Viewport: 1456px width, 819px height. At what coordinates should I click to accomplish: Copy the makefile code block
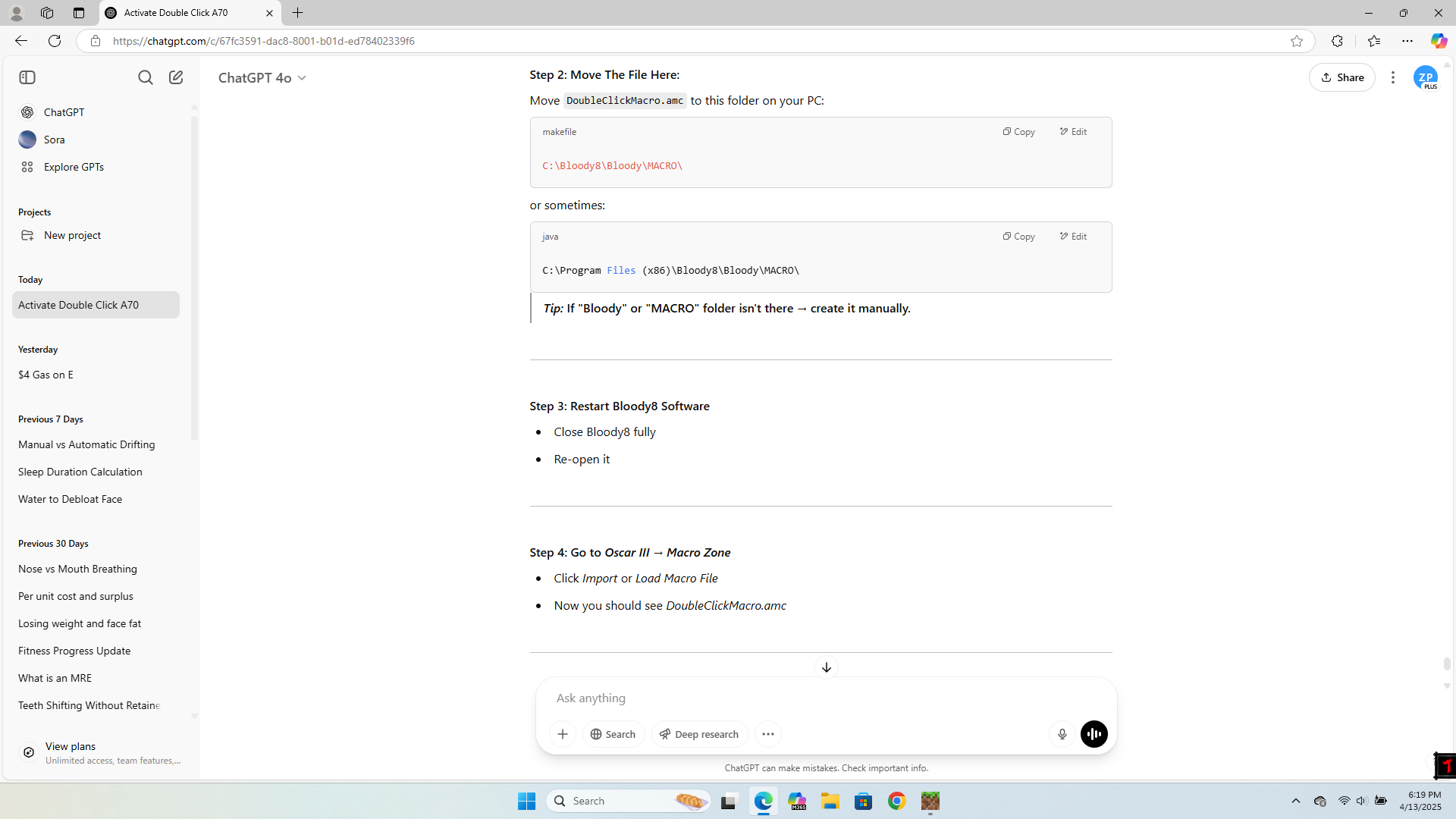point(1018,132)
